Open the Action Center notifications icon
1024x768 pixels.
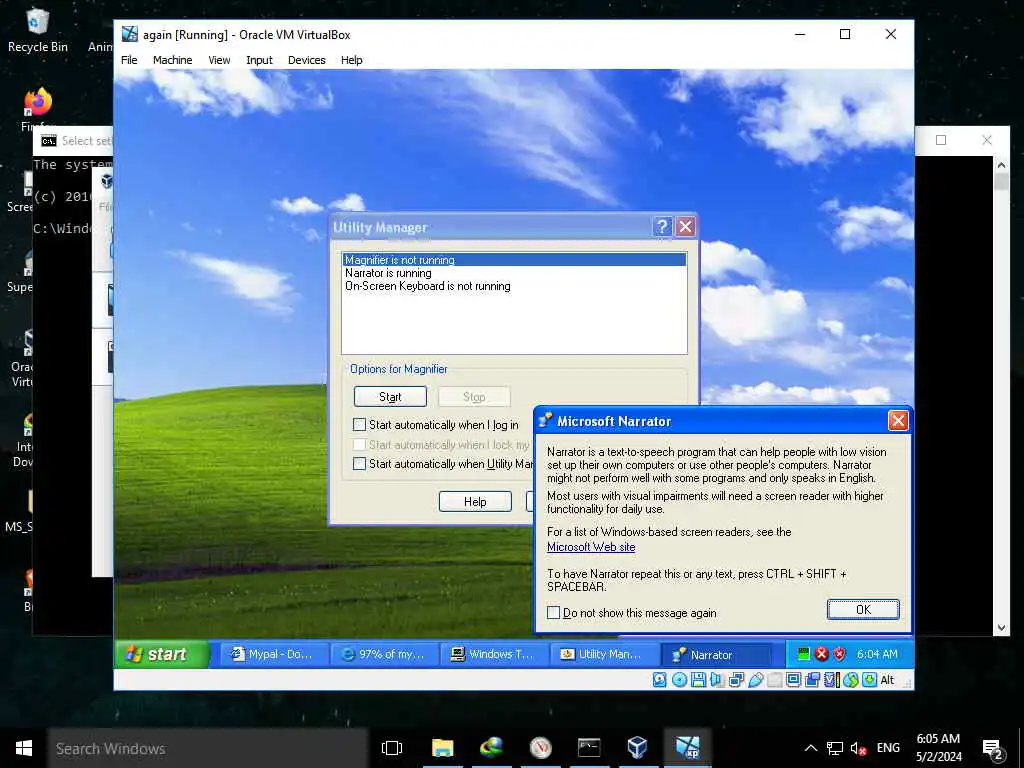[993, 749]
